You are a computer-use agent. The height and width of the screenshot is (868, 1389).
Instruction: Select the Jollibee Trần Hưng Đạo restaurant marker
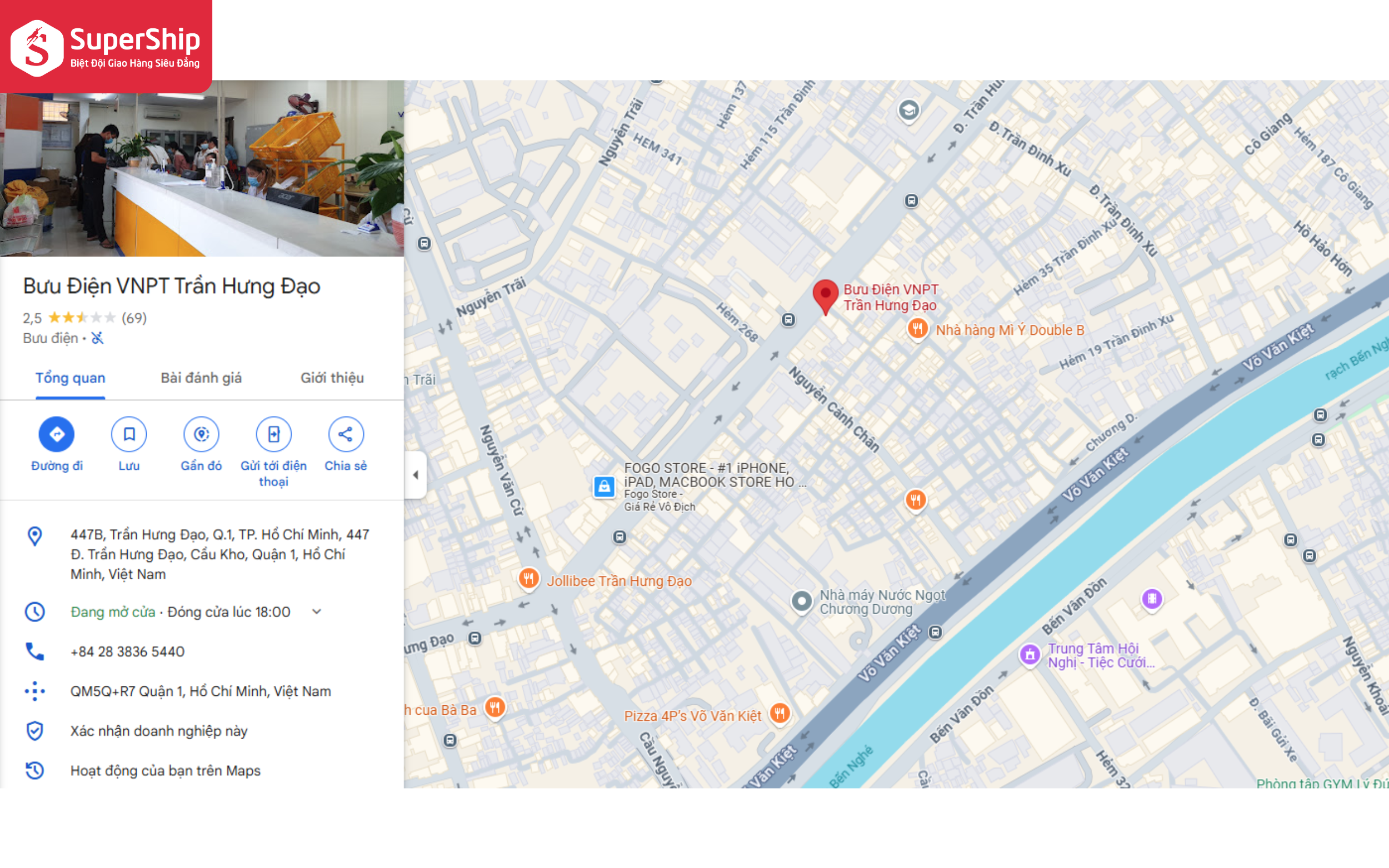(x=528, y=579)
